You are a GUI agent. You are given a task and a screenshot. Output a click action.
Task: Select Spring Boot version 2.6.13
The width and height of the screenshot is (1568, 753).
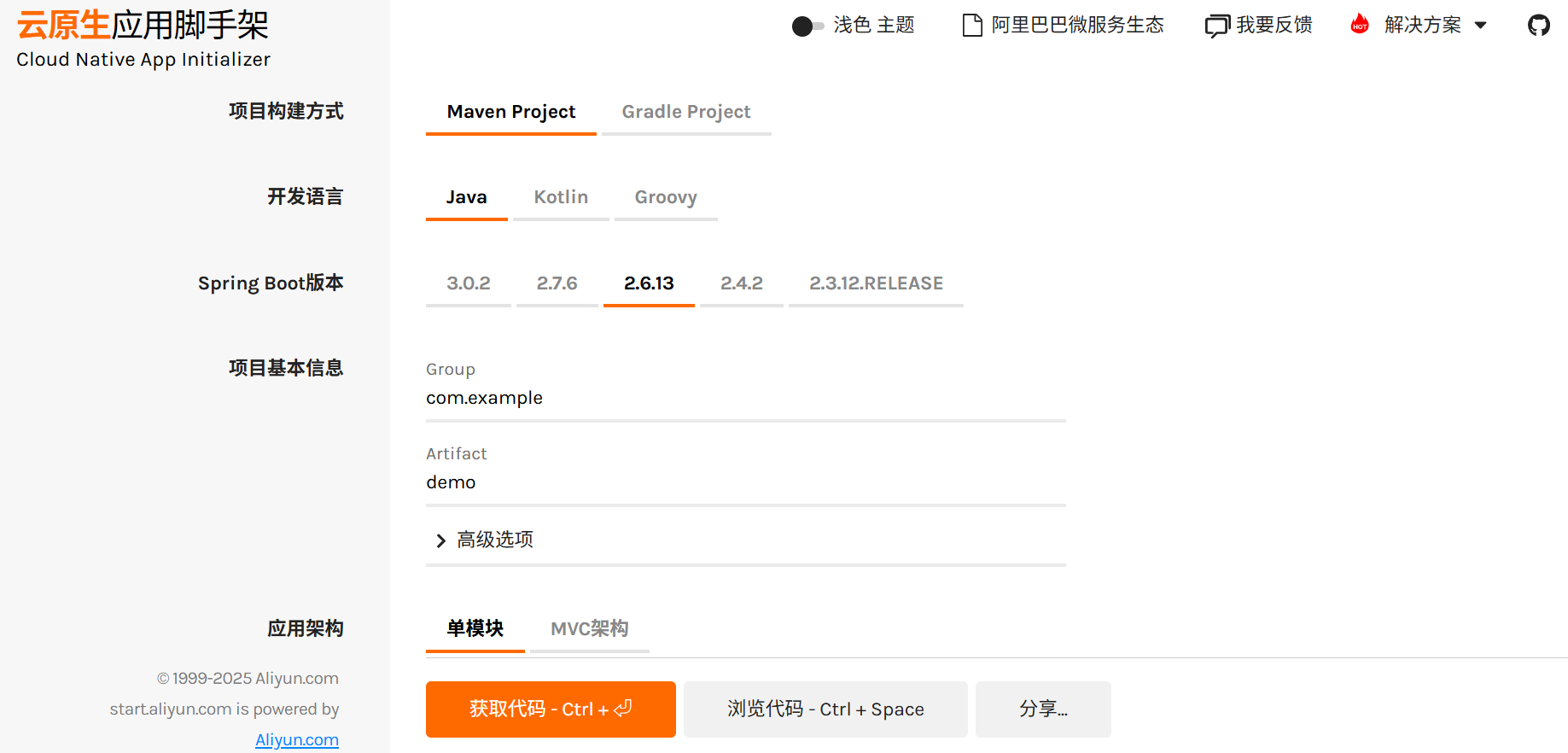point(649,283)
